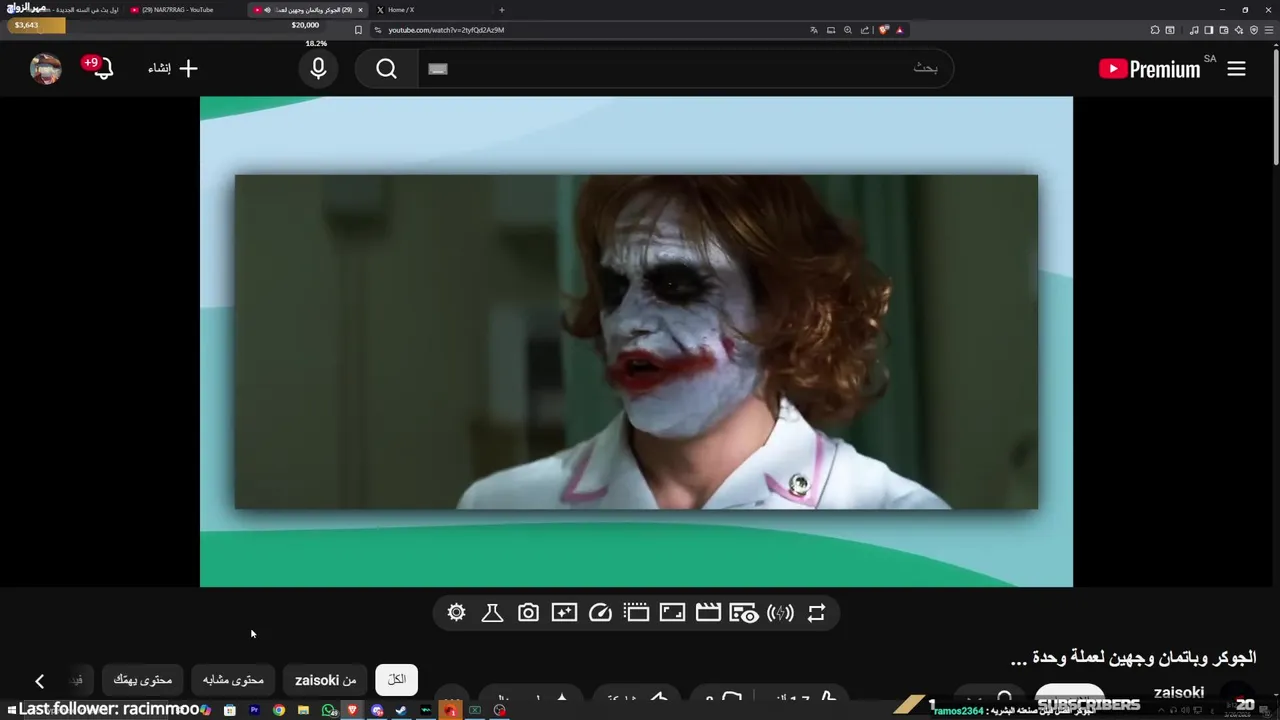
Task: Click the video-with-eye icon under the video
Action: pyautogui.click(x=744, y=613)
